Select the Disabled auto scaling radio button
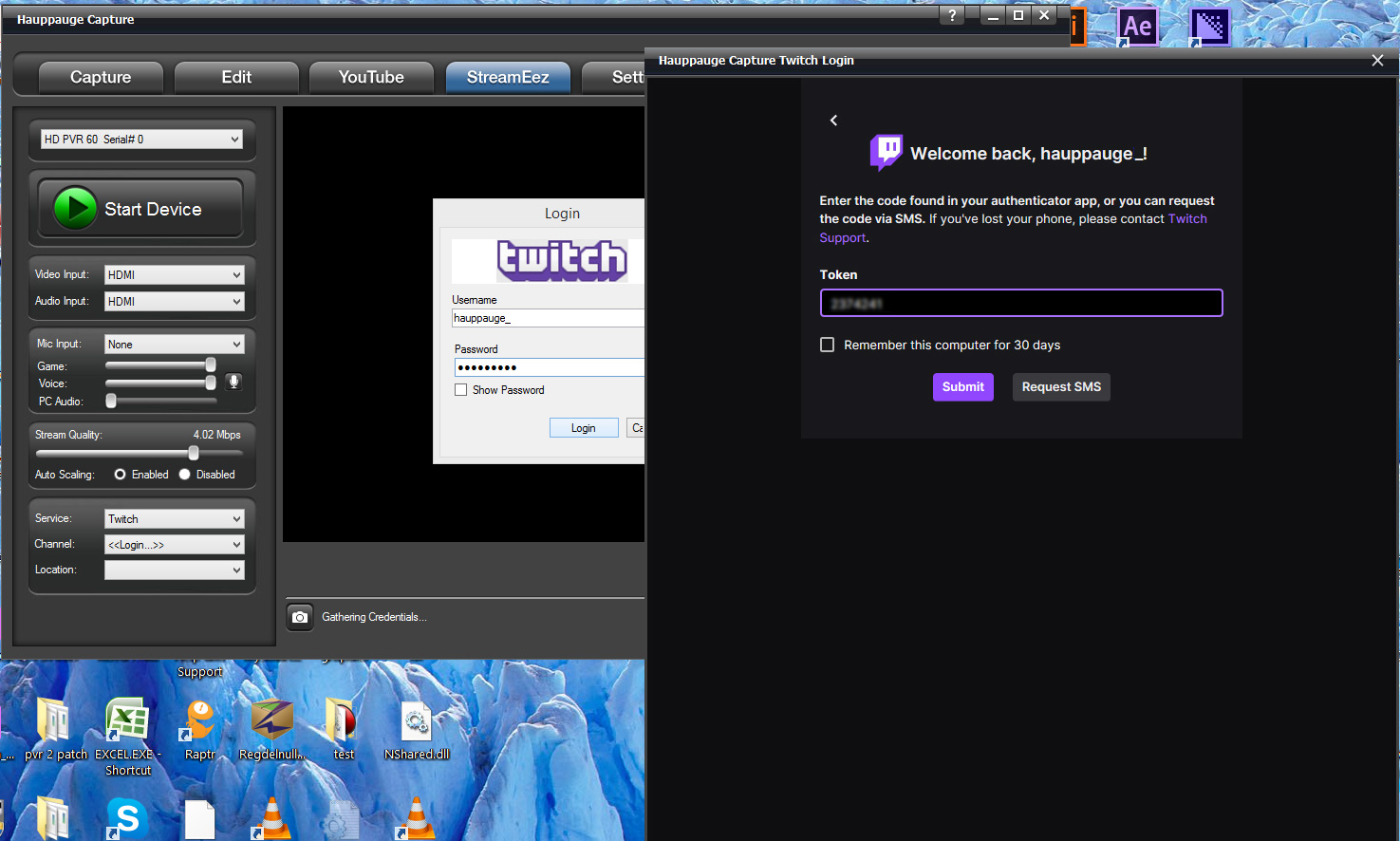The image size is (1400, 841). point(185,475)
